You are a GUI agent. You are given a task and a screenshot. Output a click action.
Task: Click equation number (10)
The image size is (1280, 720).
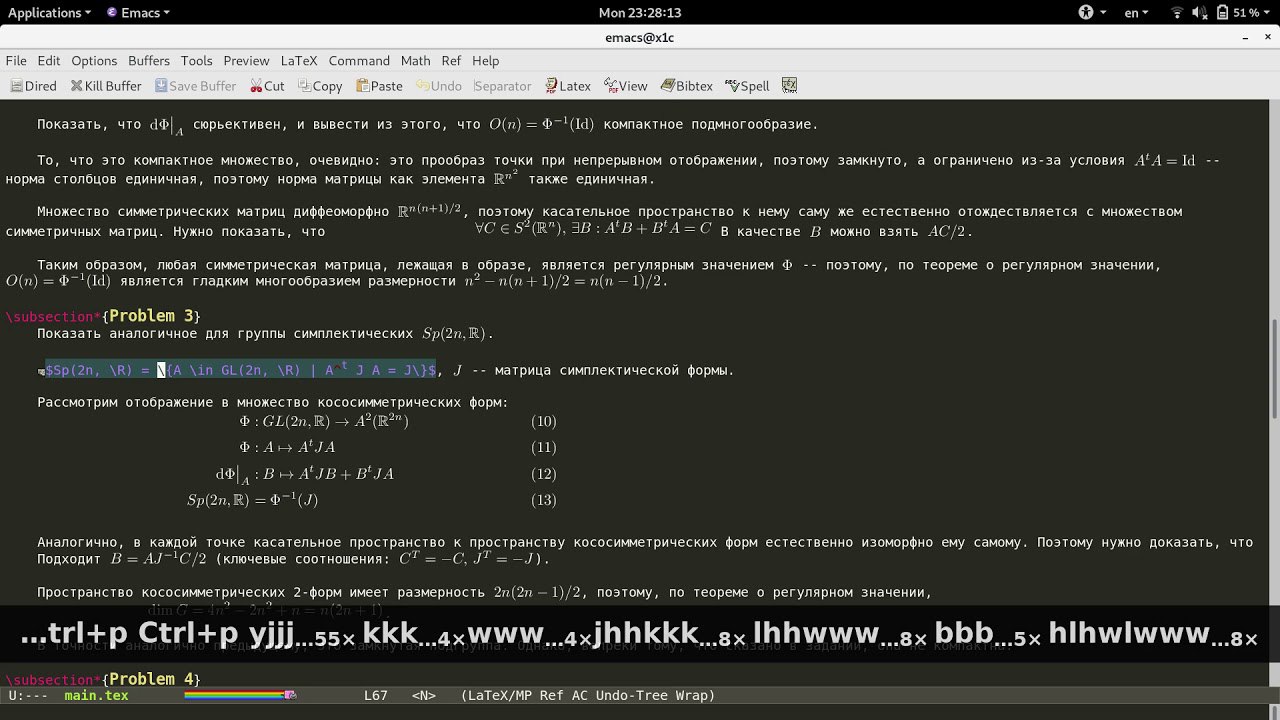(544, 422)
